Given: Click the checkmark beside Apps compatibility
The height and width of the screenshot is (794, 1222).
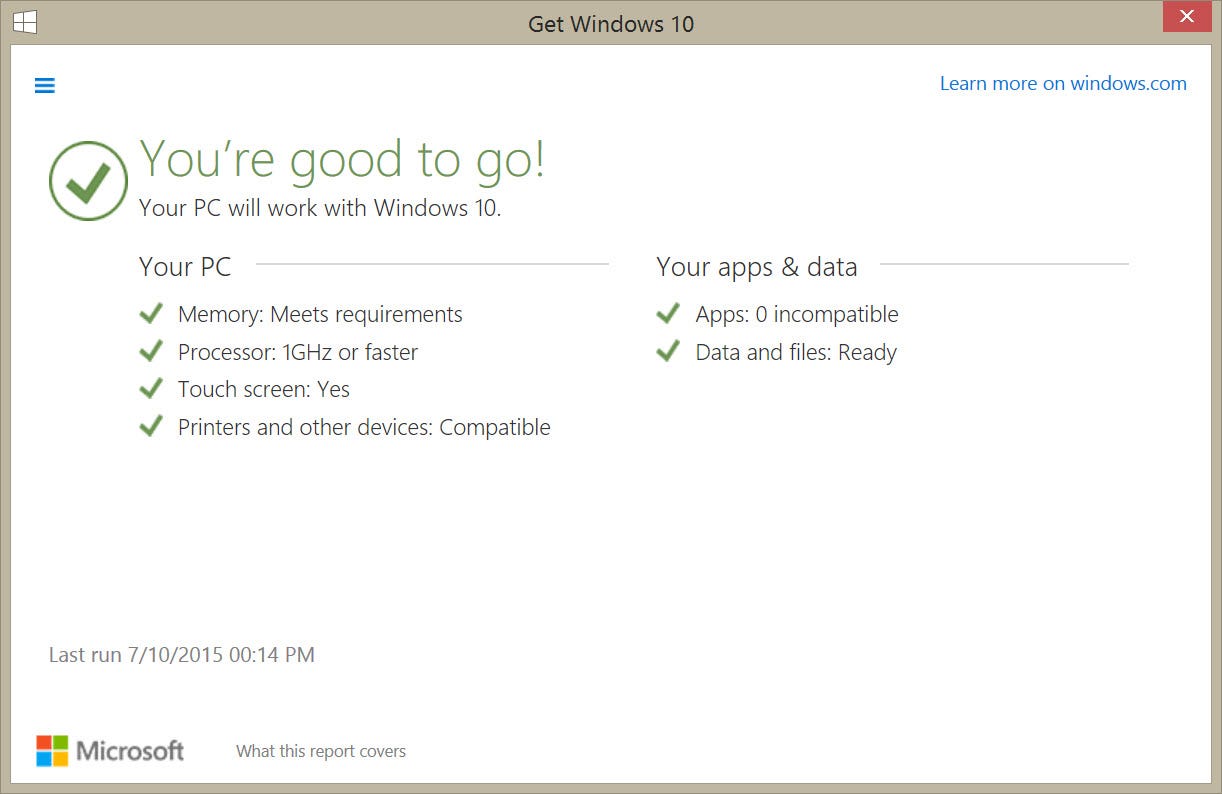Looking at the screenshot, I should (668, 313).
